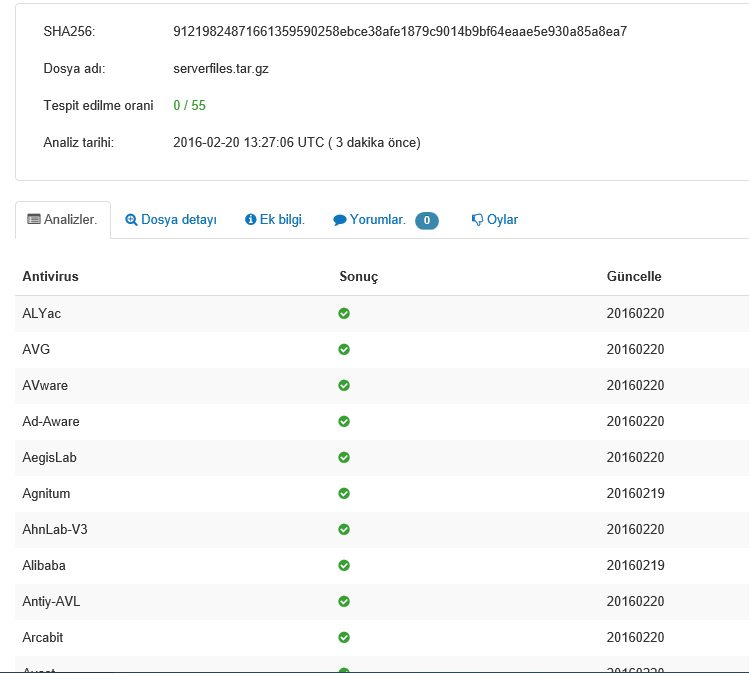The height and width of the screenshot is (673, 749).
Task: Click the Arcabit update date 20160220
Action: coord(635,637)
